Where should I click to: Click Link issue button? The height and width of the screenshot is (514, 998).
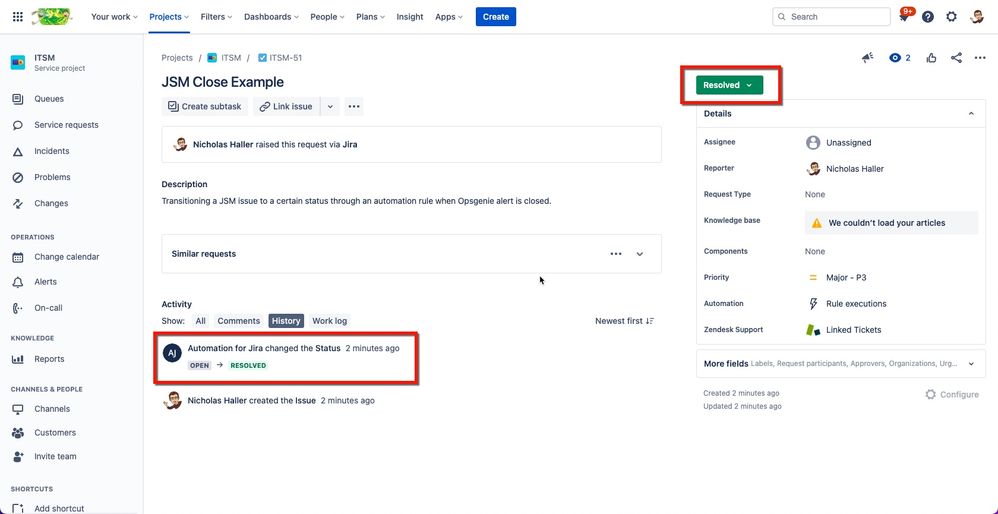[286, 107]
